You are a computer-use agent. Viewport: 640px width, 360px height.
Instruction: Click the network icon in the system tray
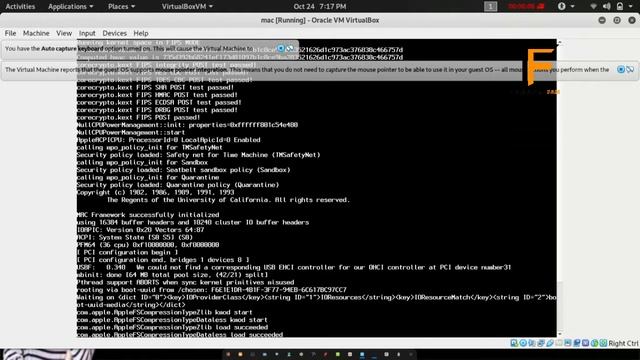tap(594, 7)
